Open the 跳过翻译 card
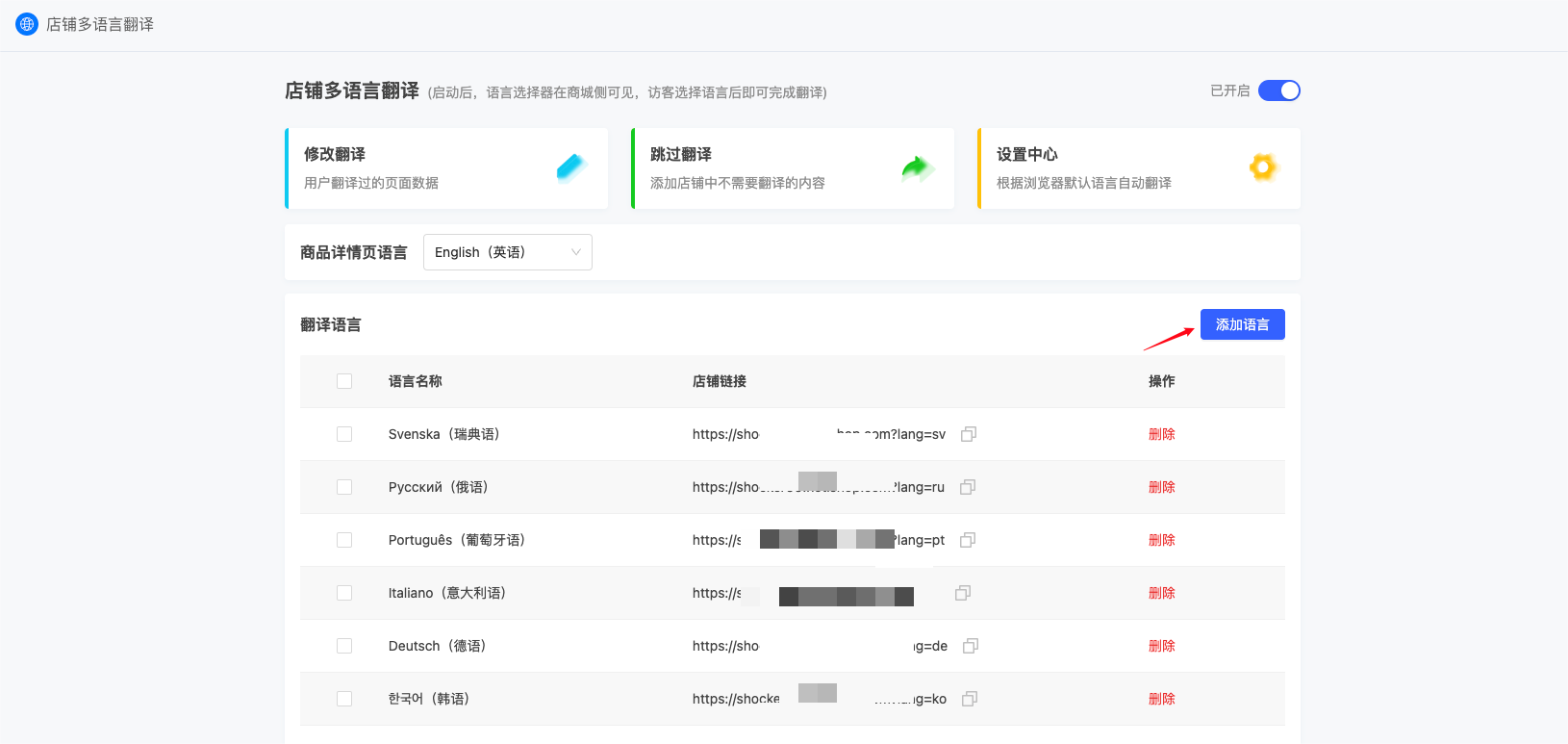The height and width of the screenshot is (744, 1568). 793,168
